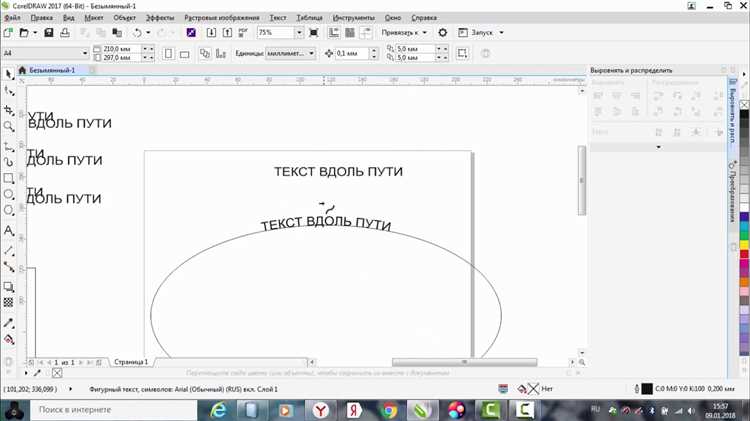The width and height of the screenshot is (750, 421).
Task: Expand the status bar coordinates arrow
Action: point(70,389)
